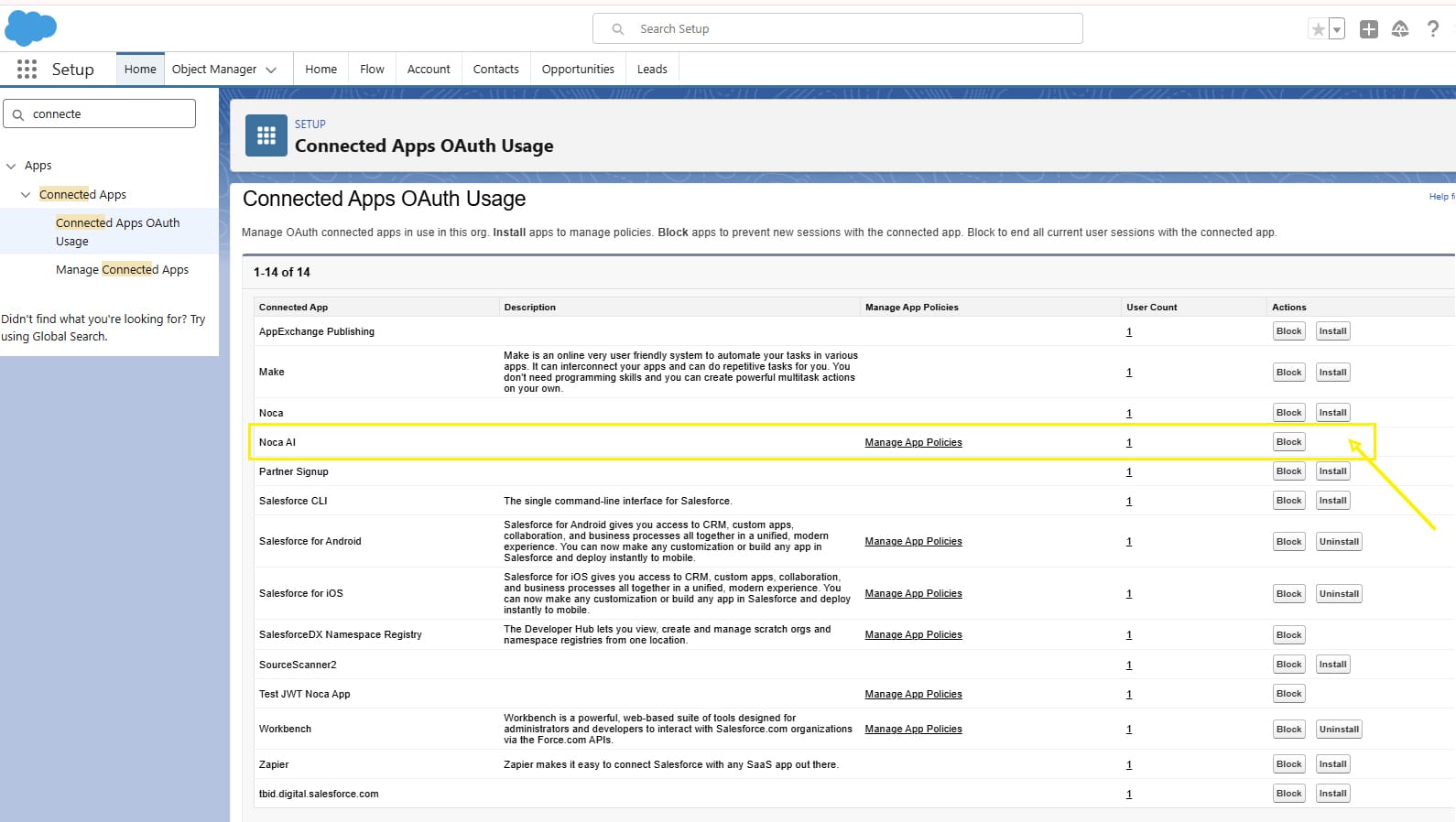This screenshot has width=1456, height=822.
Task: Install the Zapier connected app
Action: click(1332, 764)
